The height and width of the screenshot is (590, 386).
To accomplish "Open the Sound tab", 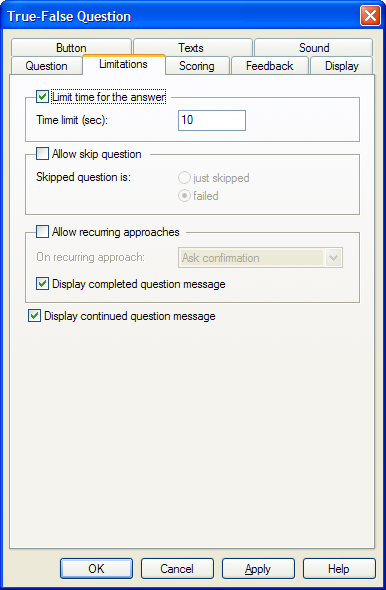I will tap(313, 47).
